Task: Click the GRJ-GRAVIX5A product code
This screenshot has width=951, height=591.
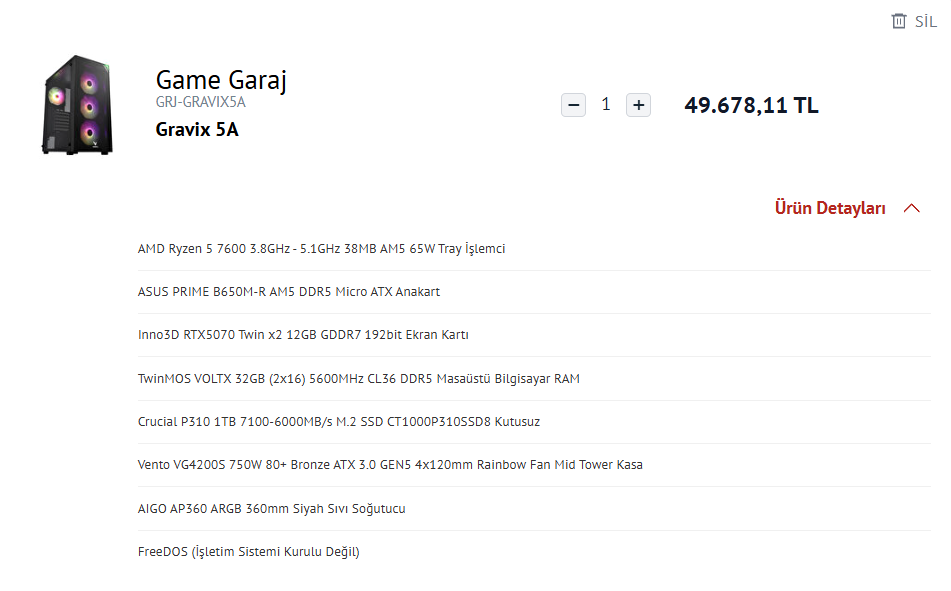Action: click(201, 102)
